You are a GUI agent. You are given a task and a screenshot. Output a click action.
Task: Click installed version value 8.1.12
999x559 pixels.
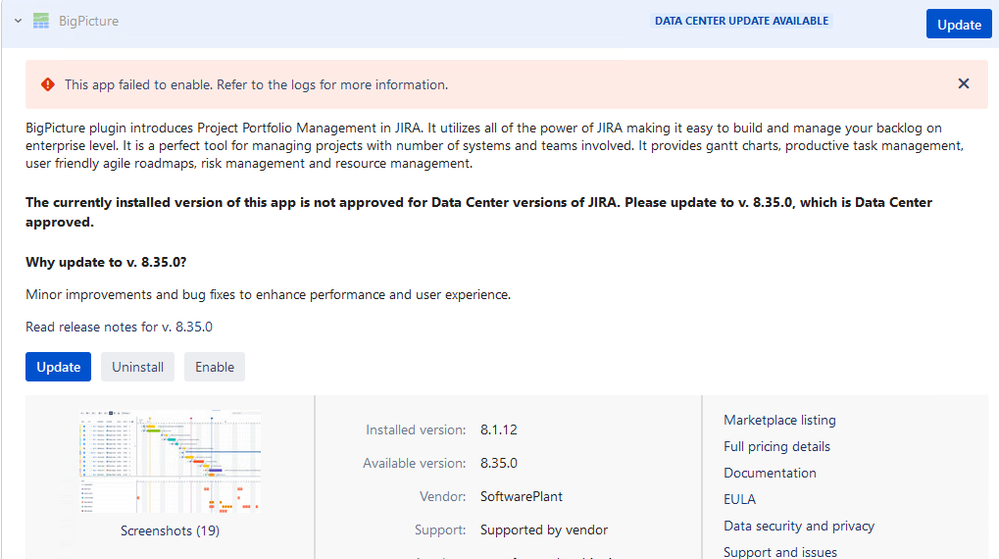click(x=499, y=430)
